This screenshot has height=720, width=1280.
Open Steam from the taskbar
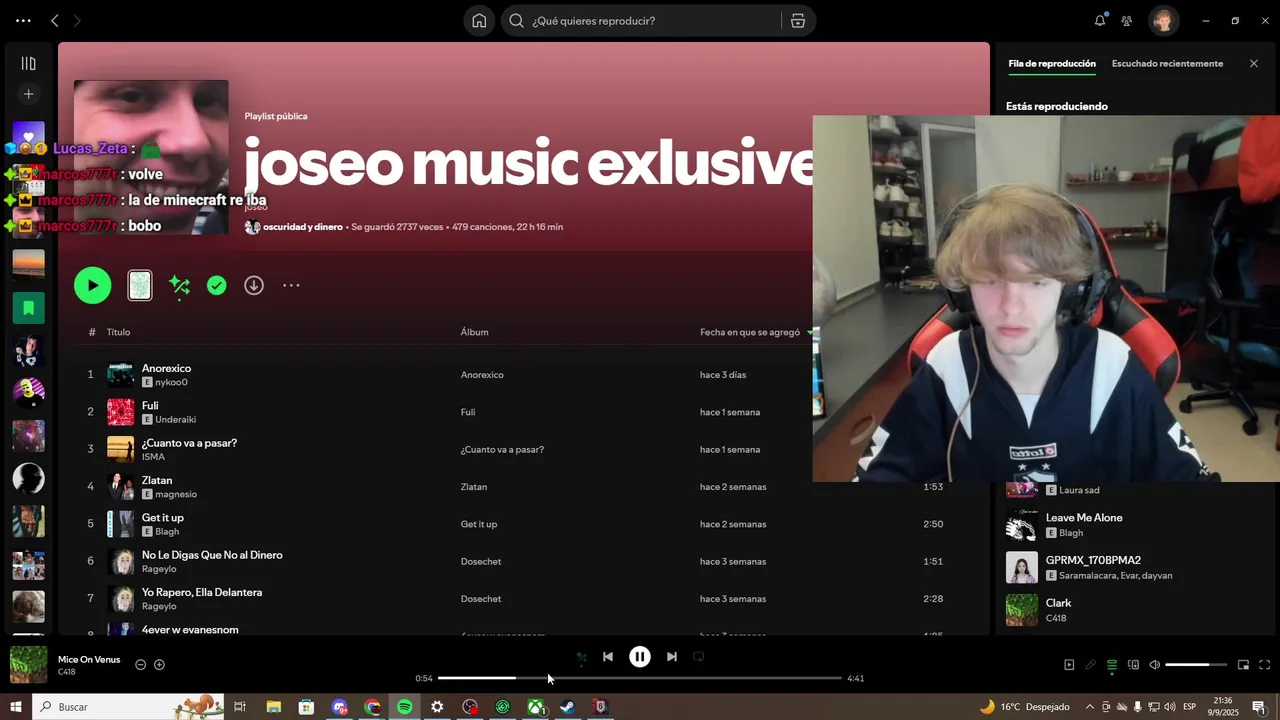(x=567, y=707)
